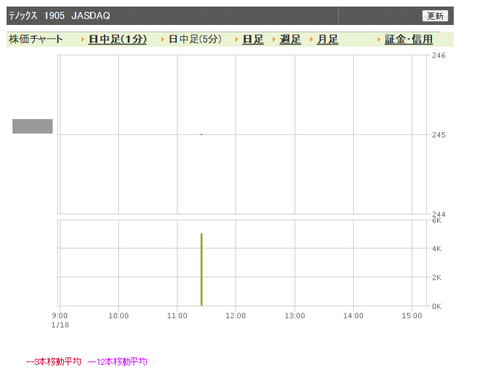Click the orange arrow before 日中足(5分)

[x=163, y=40]
